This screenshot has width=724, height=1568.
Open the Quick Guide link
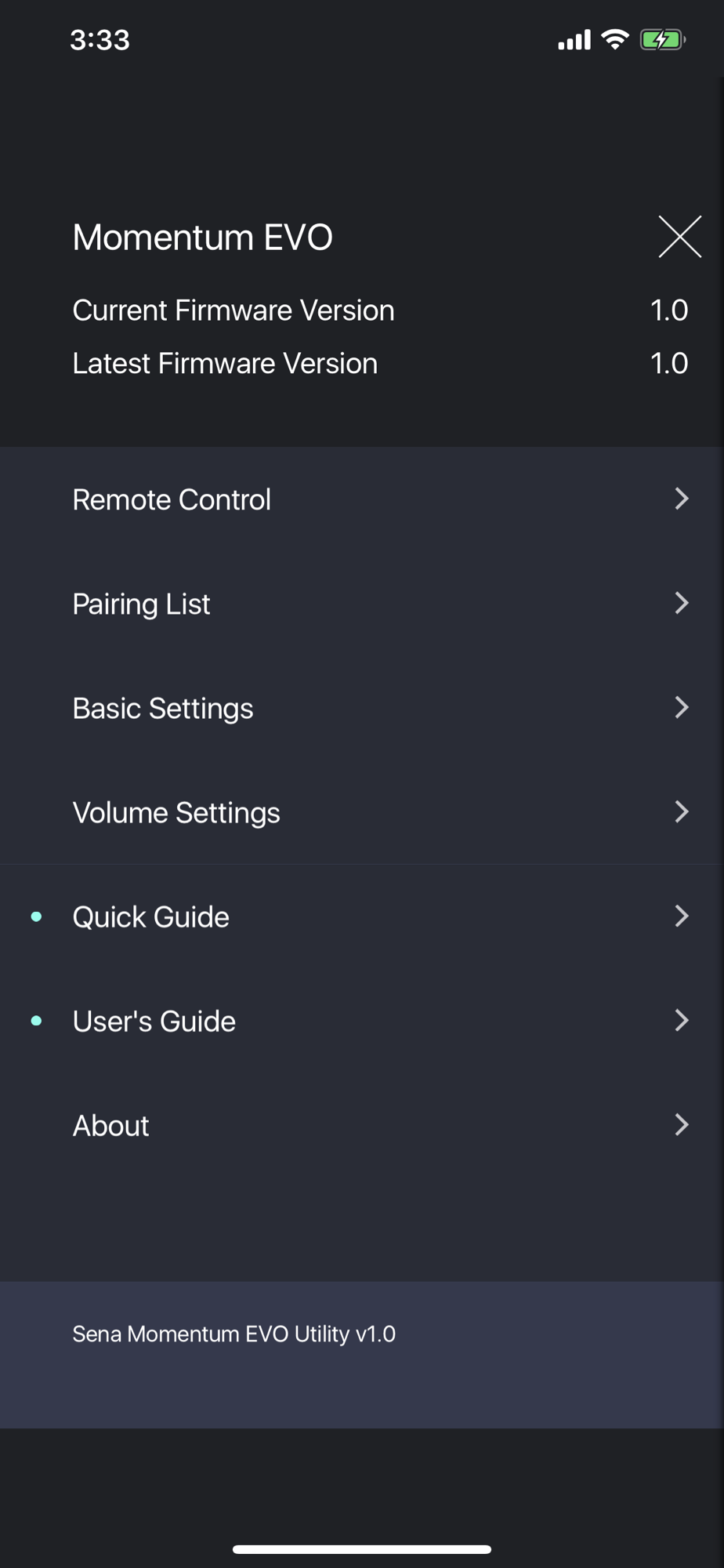click(x=362, y=916)
